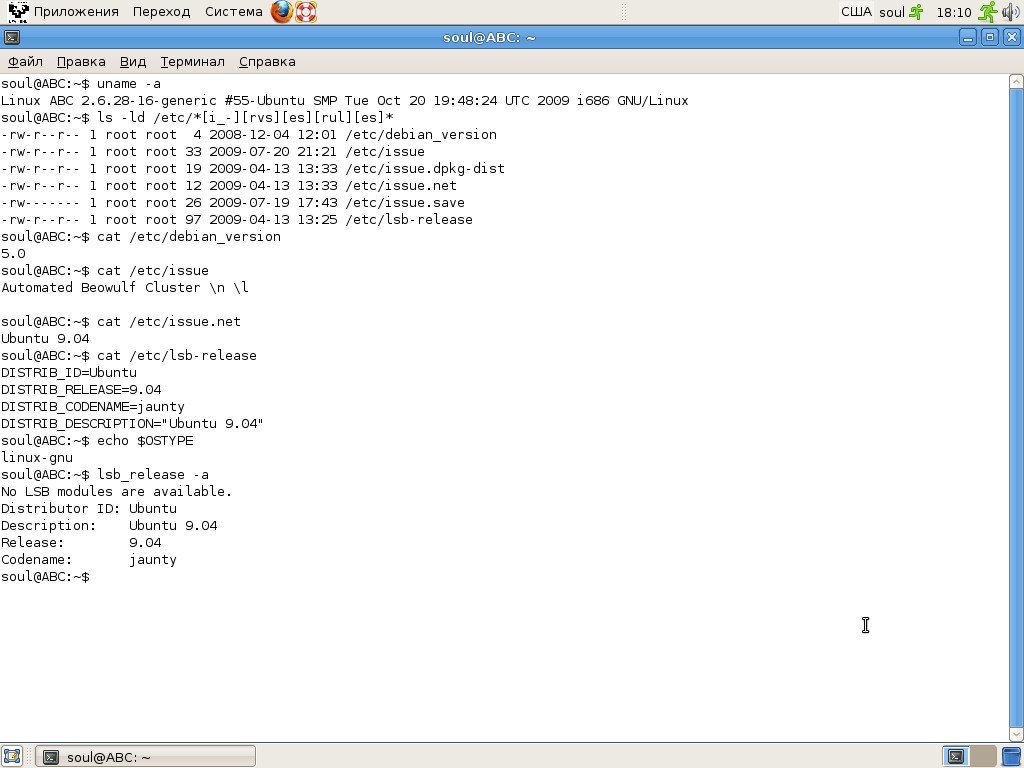This screenshot has height=768, width=1024.
Task: Open the Терминал menu
Action: coord(193,61)
